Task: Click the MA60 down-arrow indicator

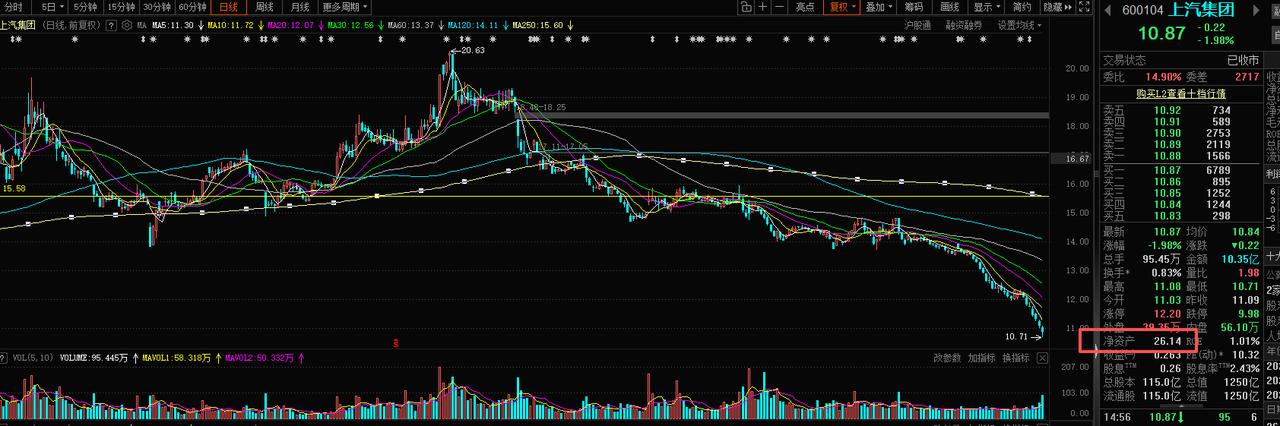Action: coord(442,24)
